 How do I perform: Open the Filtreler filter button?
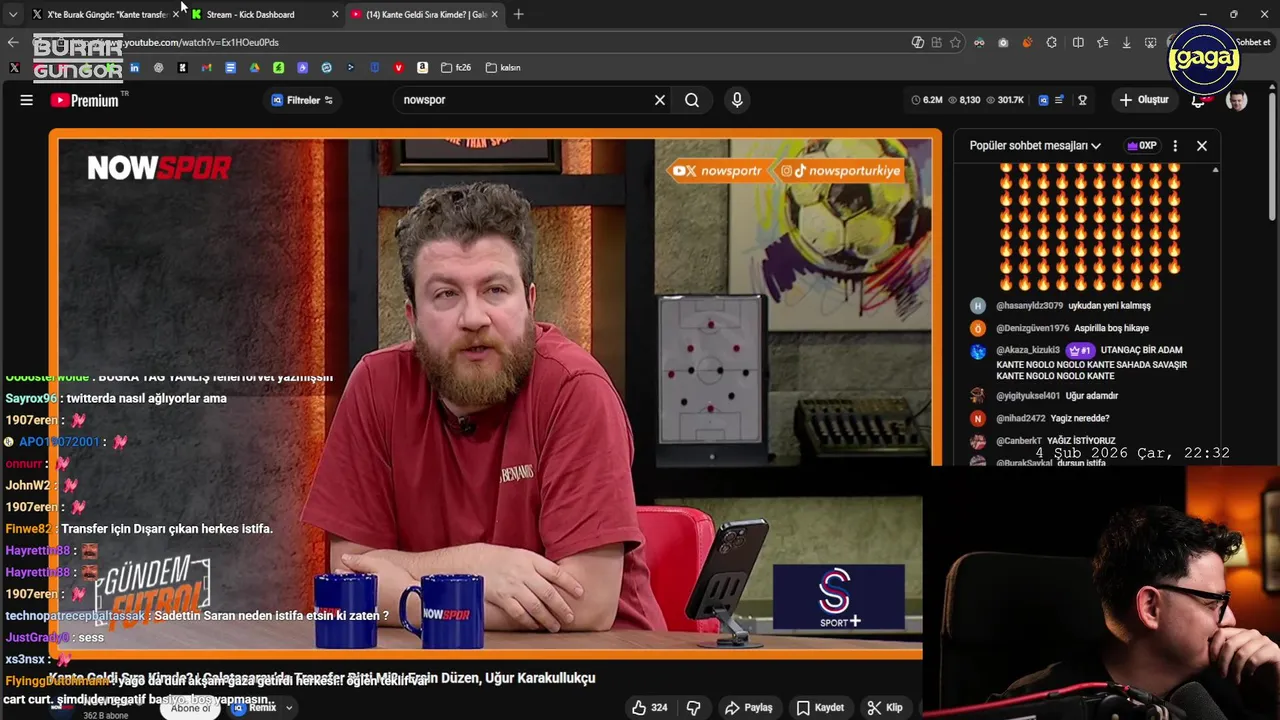pyautogui.click(x=303, y=100)
